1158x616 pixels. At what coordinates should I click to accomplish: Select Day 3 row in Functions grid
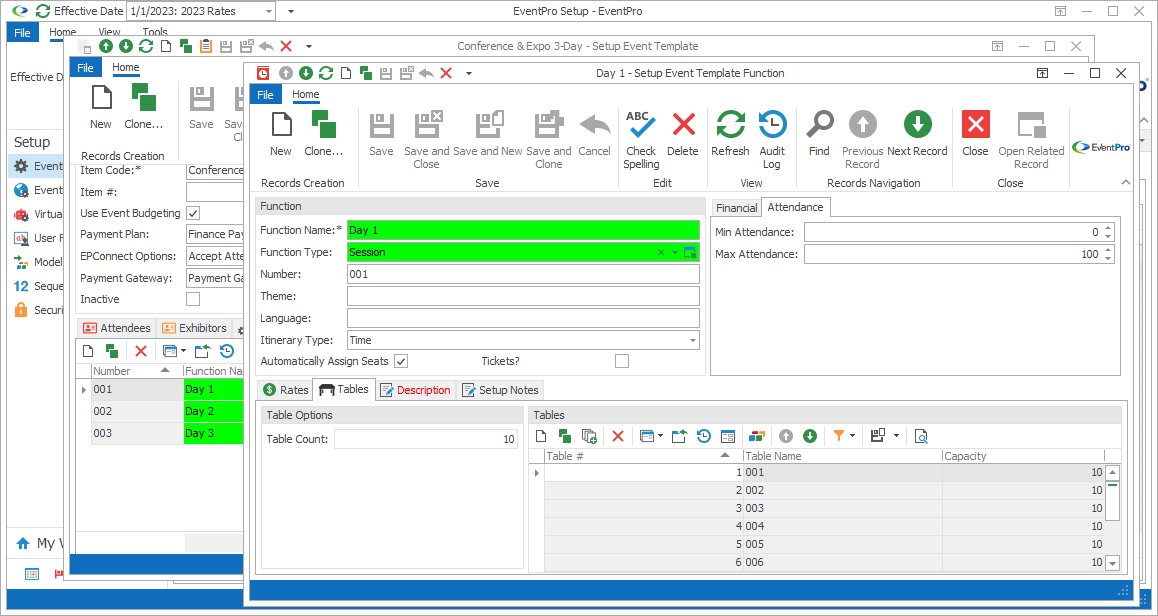(167, 433)
